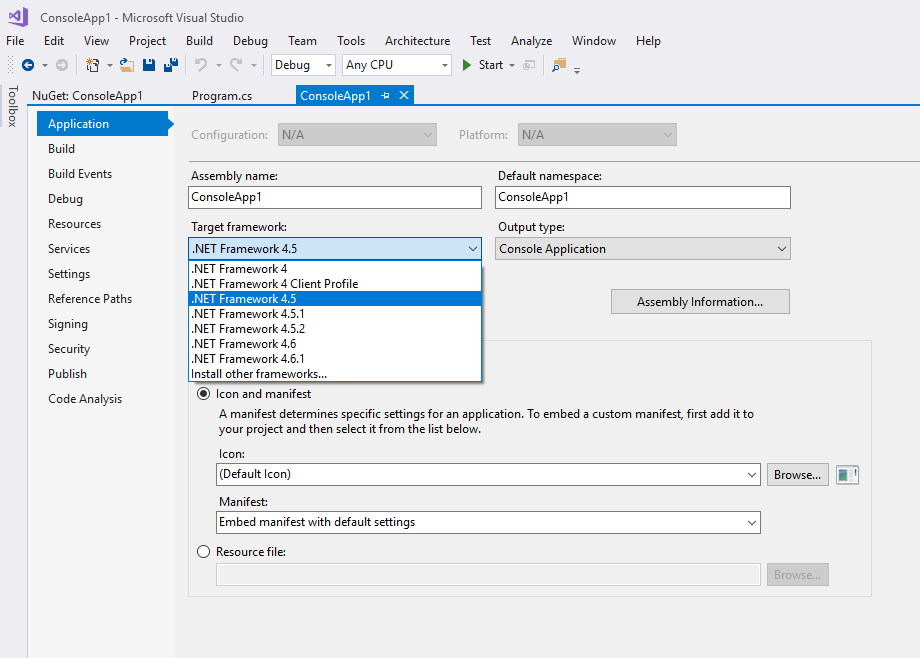
Task: Click the Assembly name text field
Action: point(335,197)
